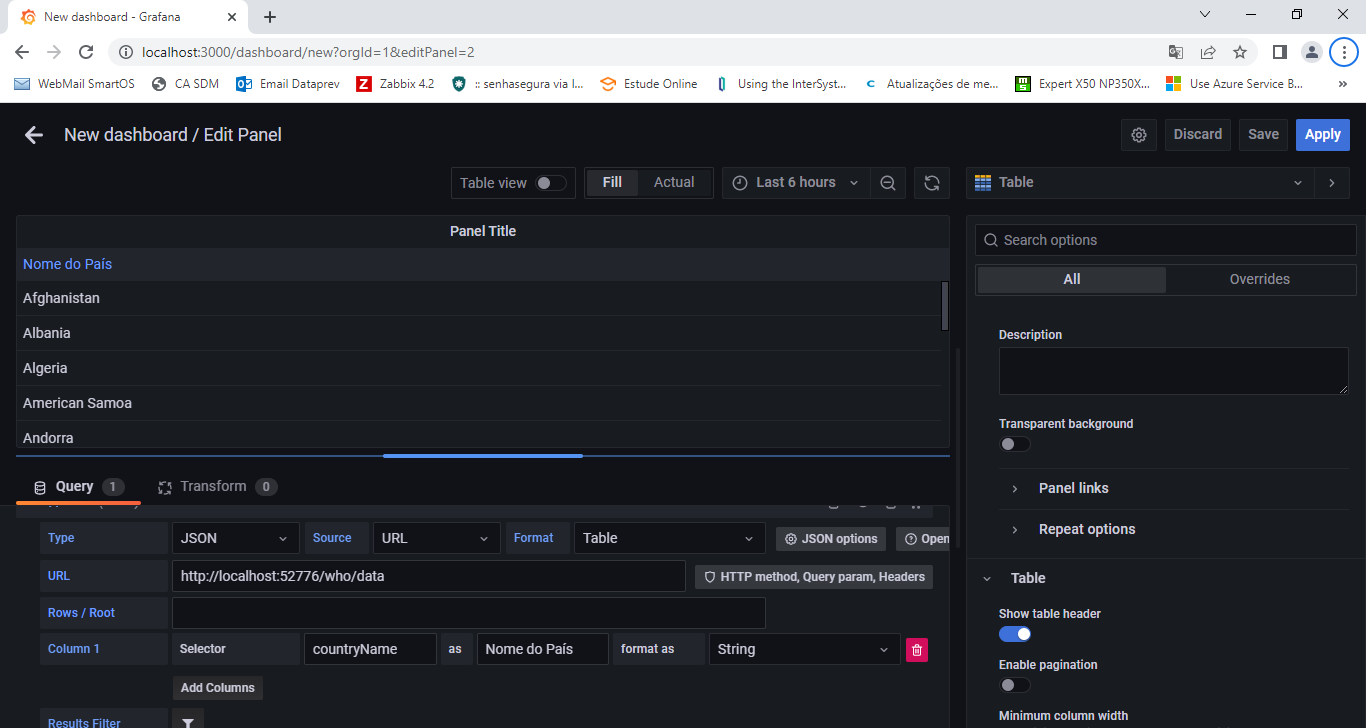1366x728 pixels.
Task: Open the Last 6 hours time picker
Action: (x=796, y=183)
